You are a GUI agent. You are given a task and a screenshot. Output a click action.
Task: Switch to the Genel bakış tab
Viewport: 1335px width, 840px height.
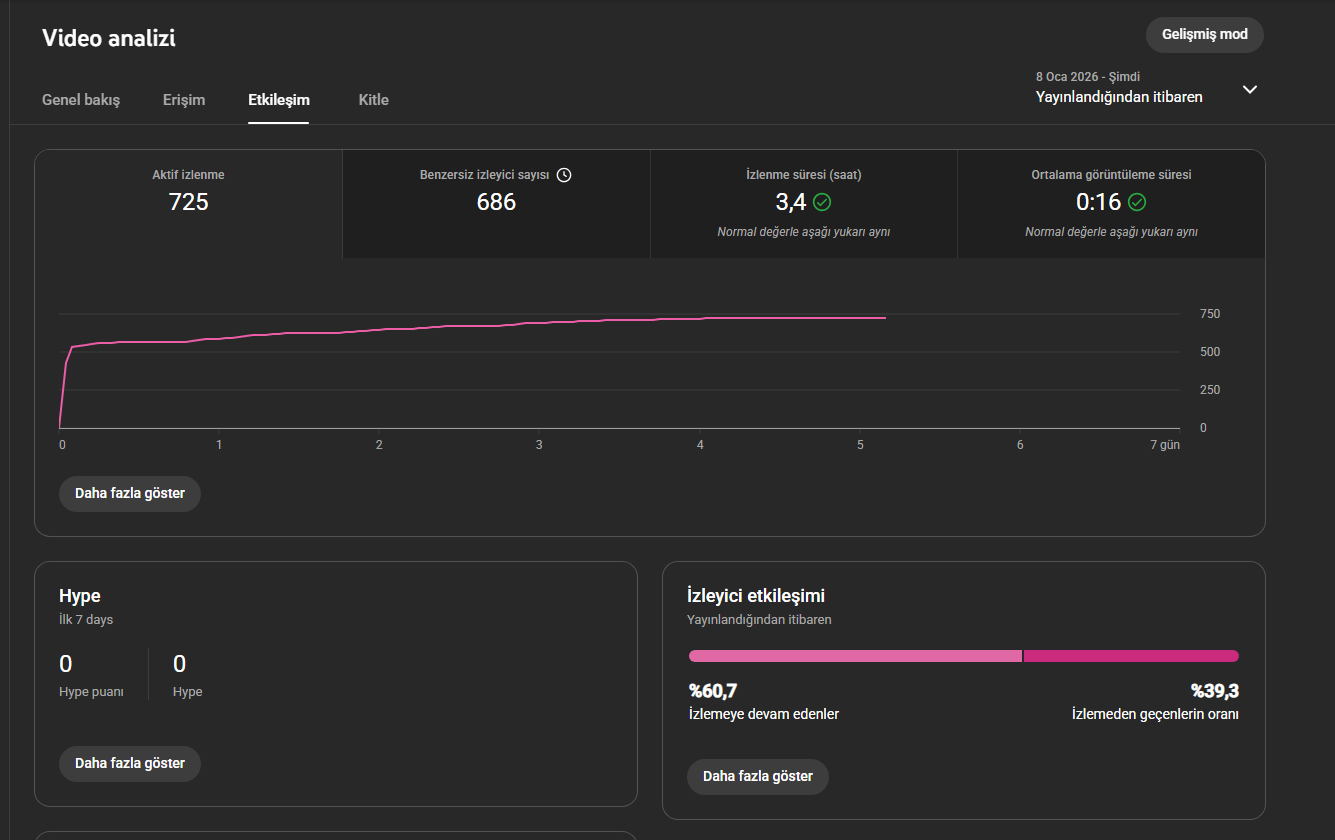click(81, 100)
